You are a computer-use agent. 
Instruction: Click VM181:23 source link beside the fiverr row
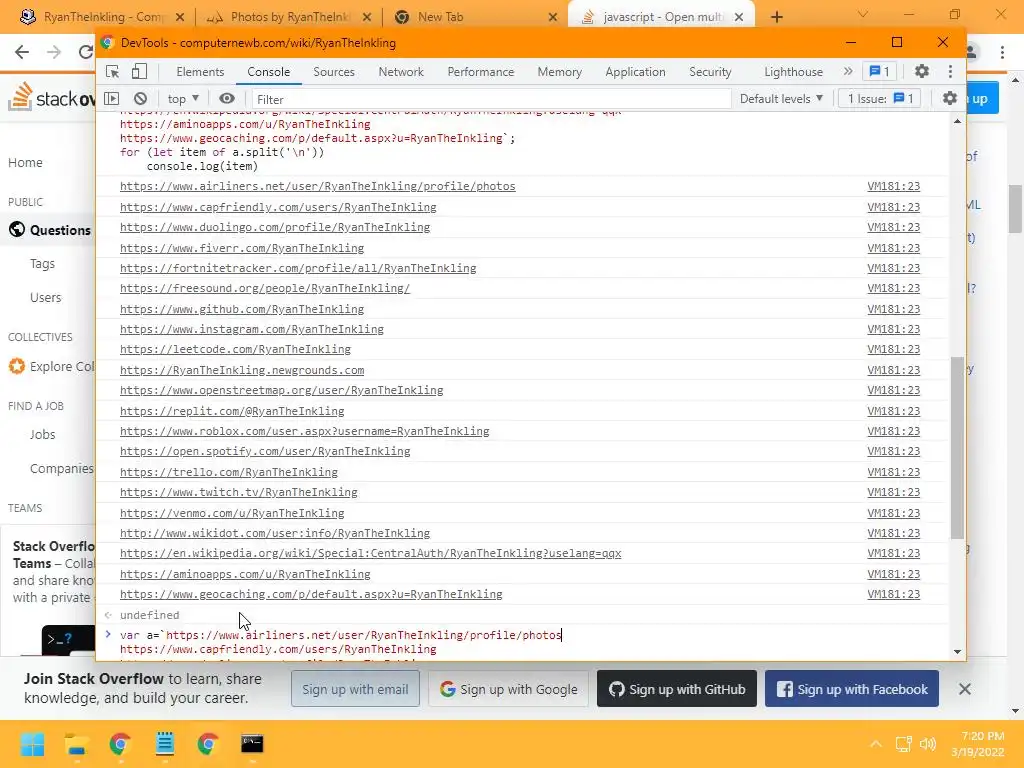click(x=893, y=248)
